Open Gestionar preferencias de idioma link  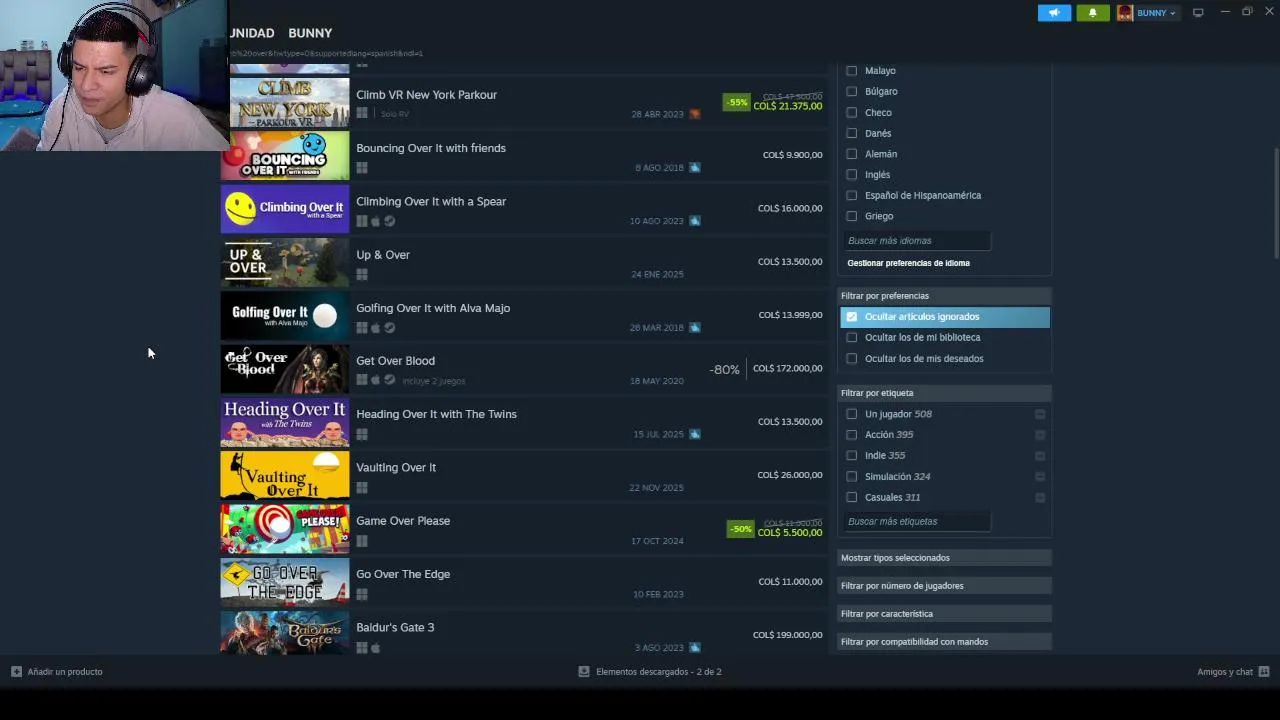(x=908, y=263)
